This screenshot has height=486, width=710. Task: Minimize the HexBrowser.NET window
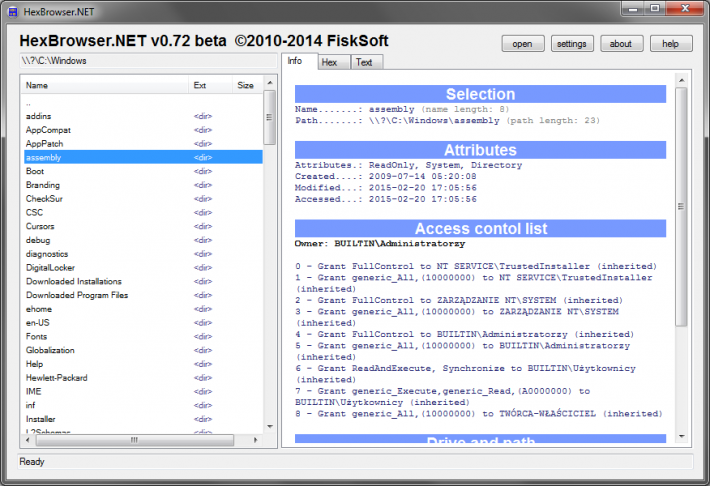633,9
